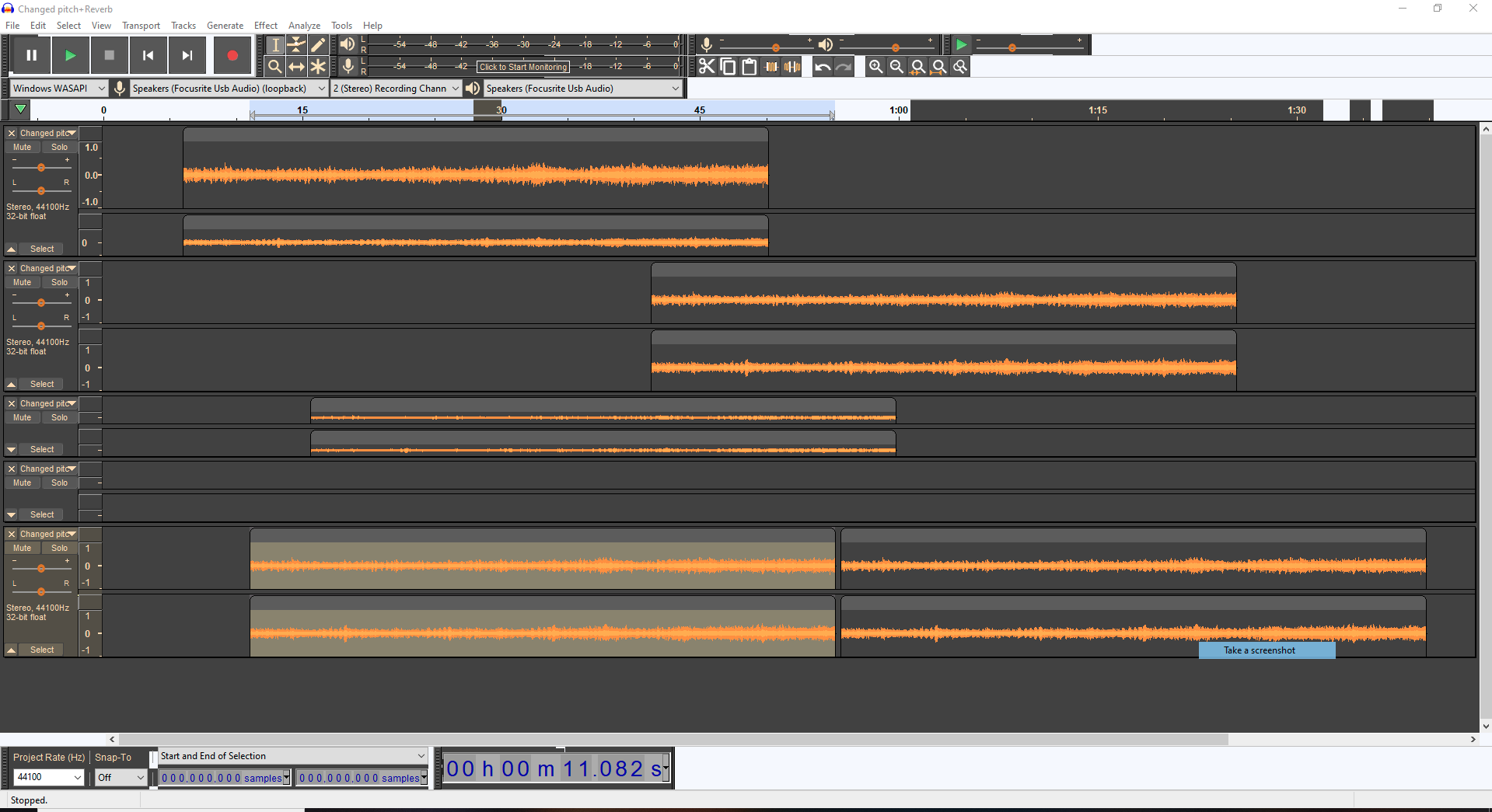The height and width of the screenshot is (812, 1492).
Task: Open the Effect menu
Action: 265,25
